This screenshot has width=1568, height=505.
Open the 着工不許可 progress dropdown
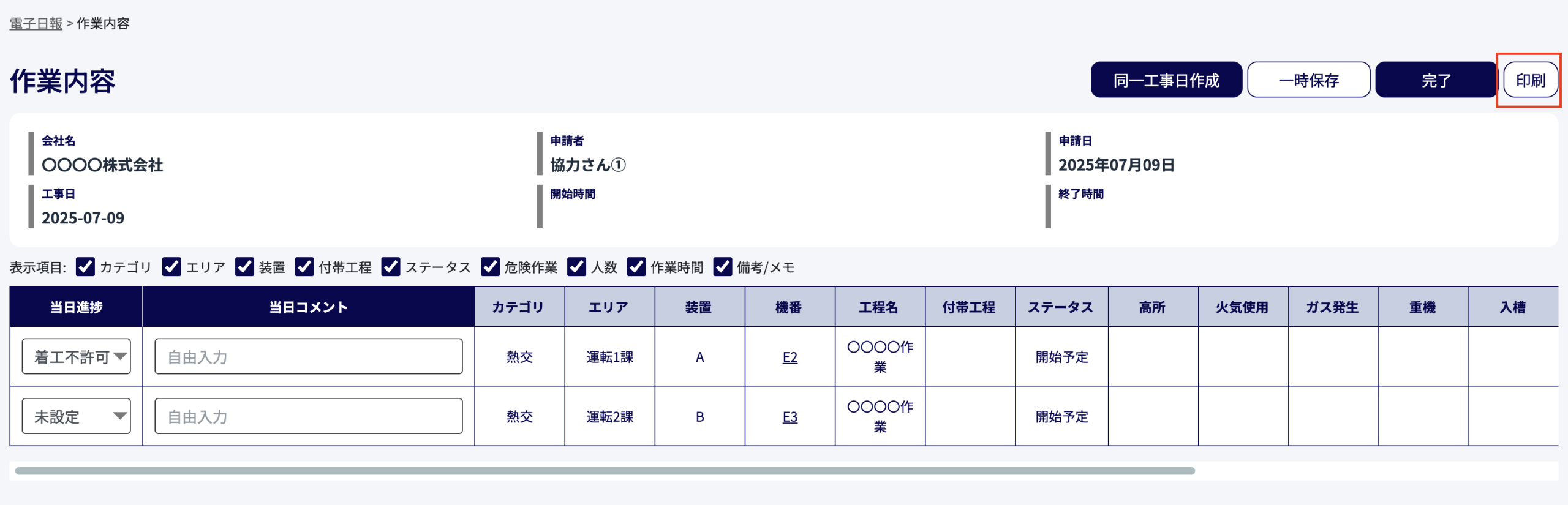[77, 356]
